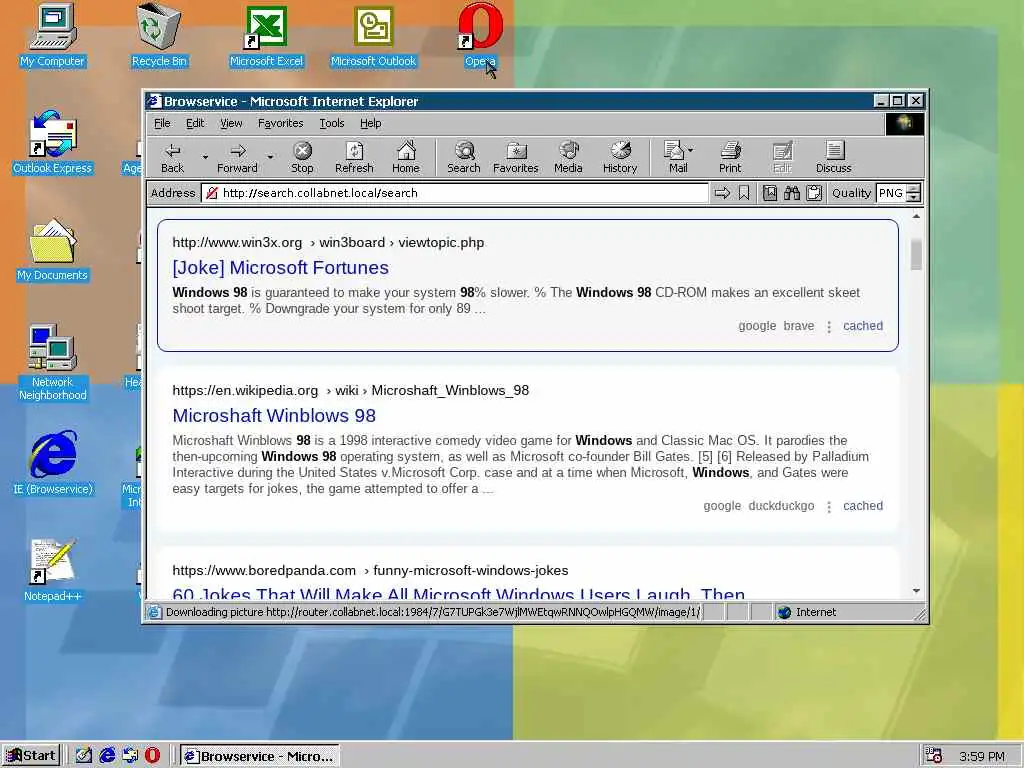This screenshot has height=768, width=1024.
Task: Select Outlook Express desktop icon
Action: (x=52, y=142)
